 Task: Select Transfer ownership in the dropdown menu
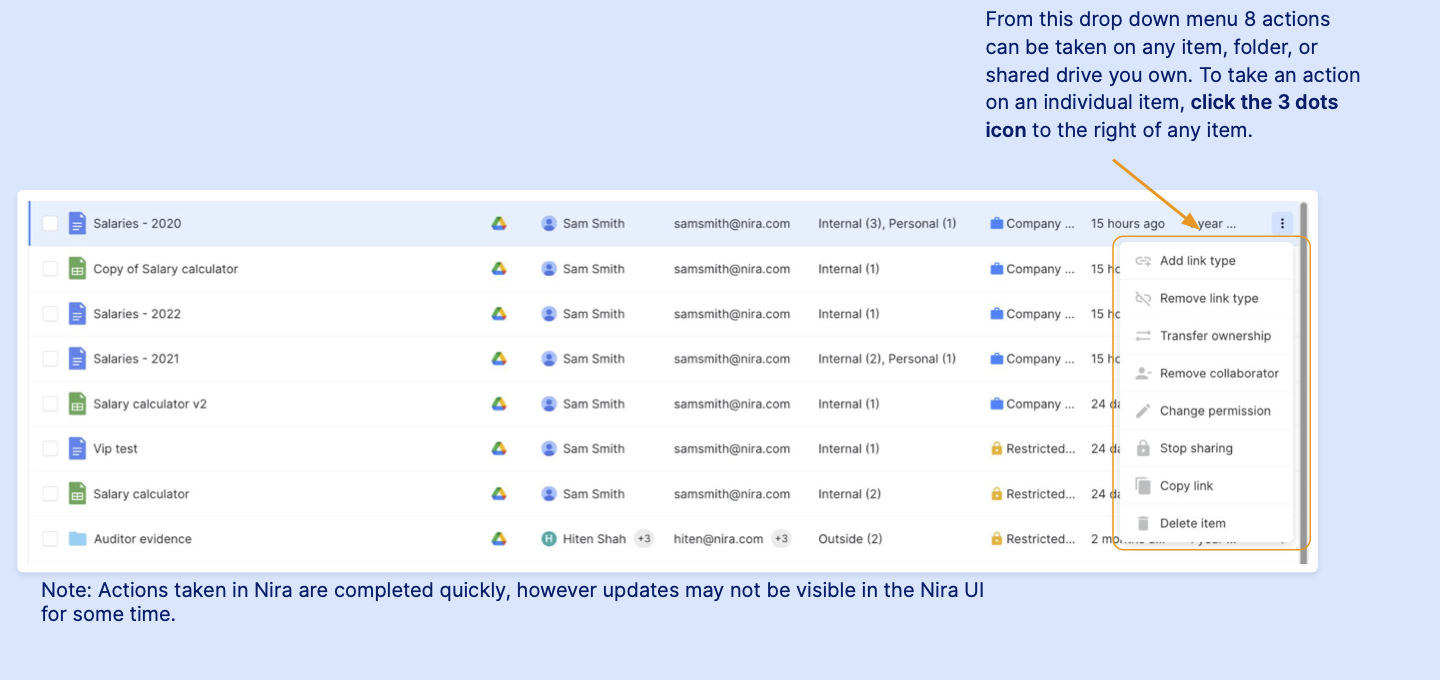coord(1215,336)
